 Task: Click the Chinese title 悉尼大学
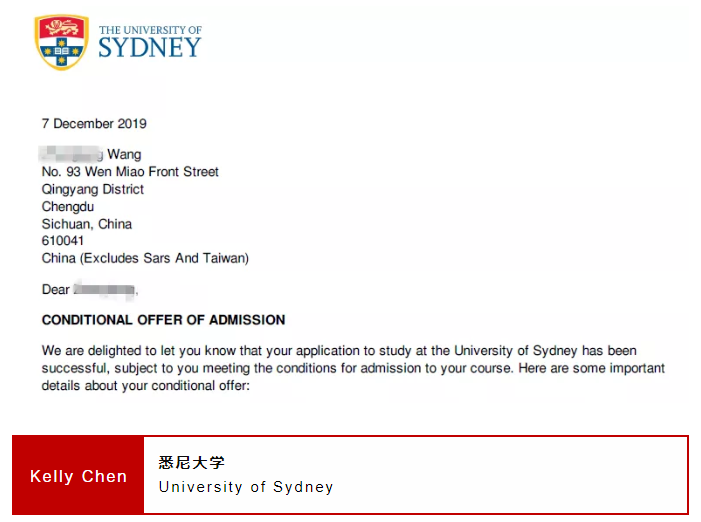[x=192, y=463]
